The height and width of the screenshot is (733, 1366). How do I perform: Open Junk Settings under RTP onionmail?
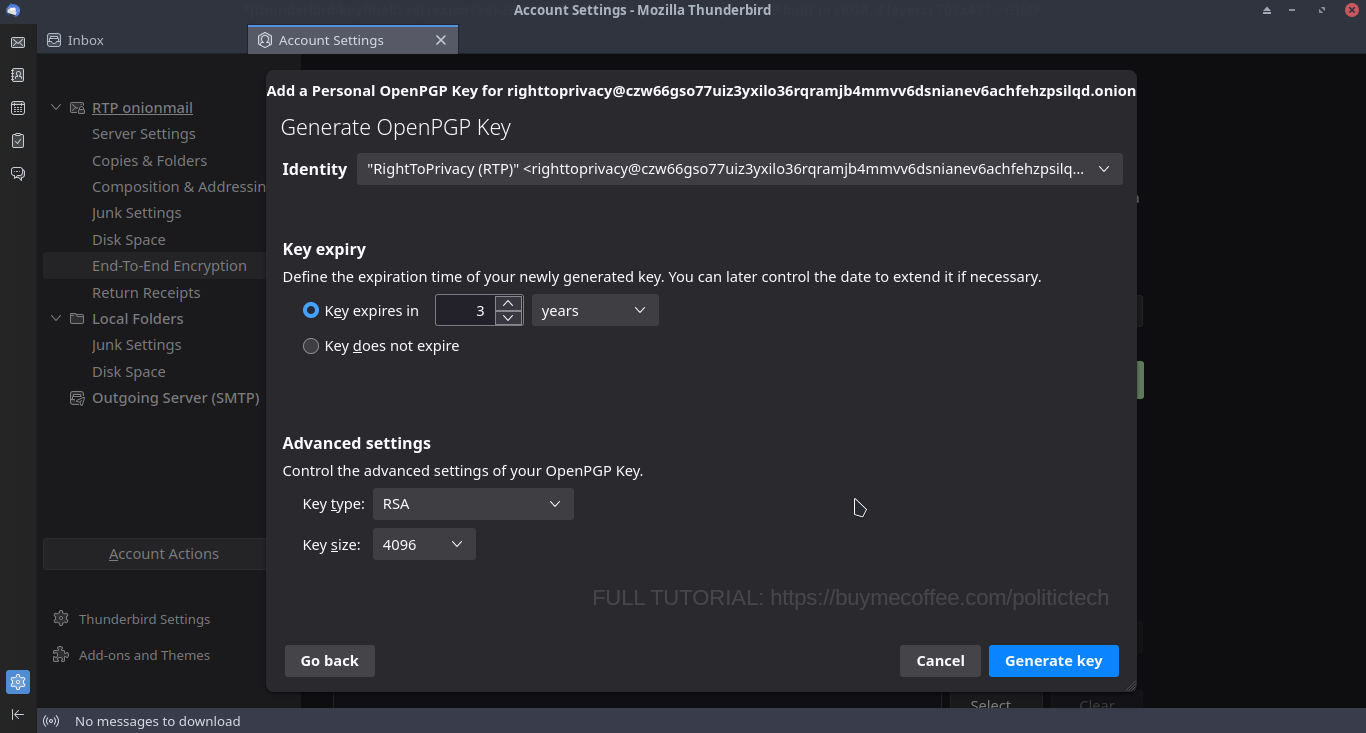(x=137, y=213)
